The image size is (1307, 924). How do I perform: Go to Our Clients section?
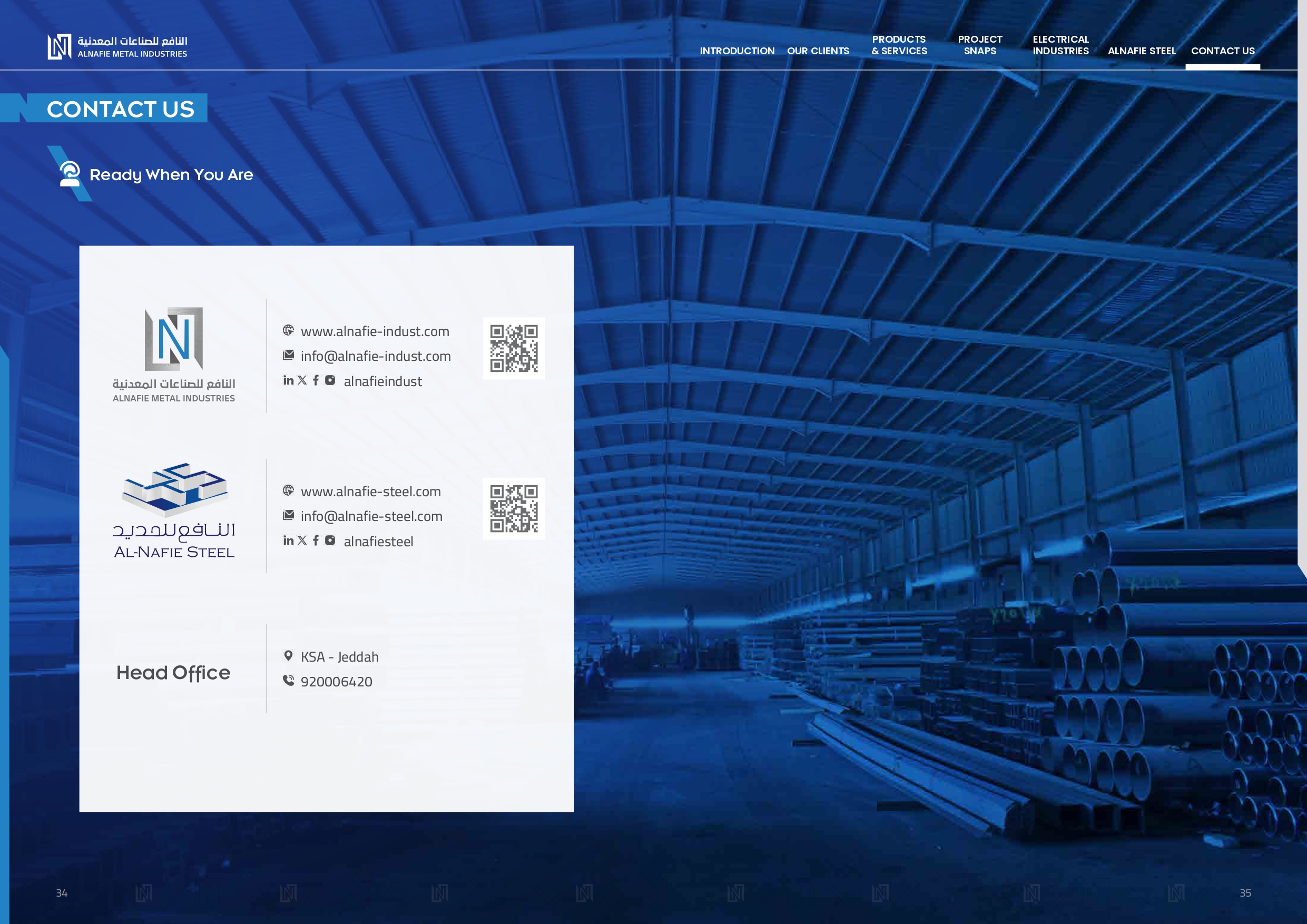click(818, 51)
